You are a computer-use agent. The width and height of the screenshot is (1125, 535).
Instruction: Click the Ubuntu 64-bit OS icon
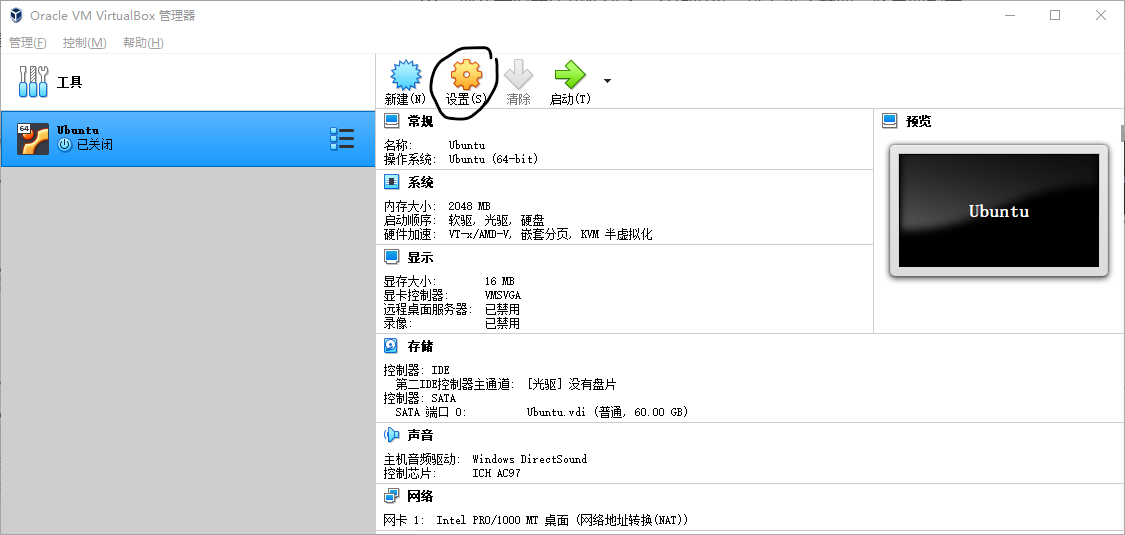(x=33, y=139)
